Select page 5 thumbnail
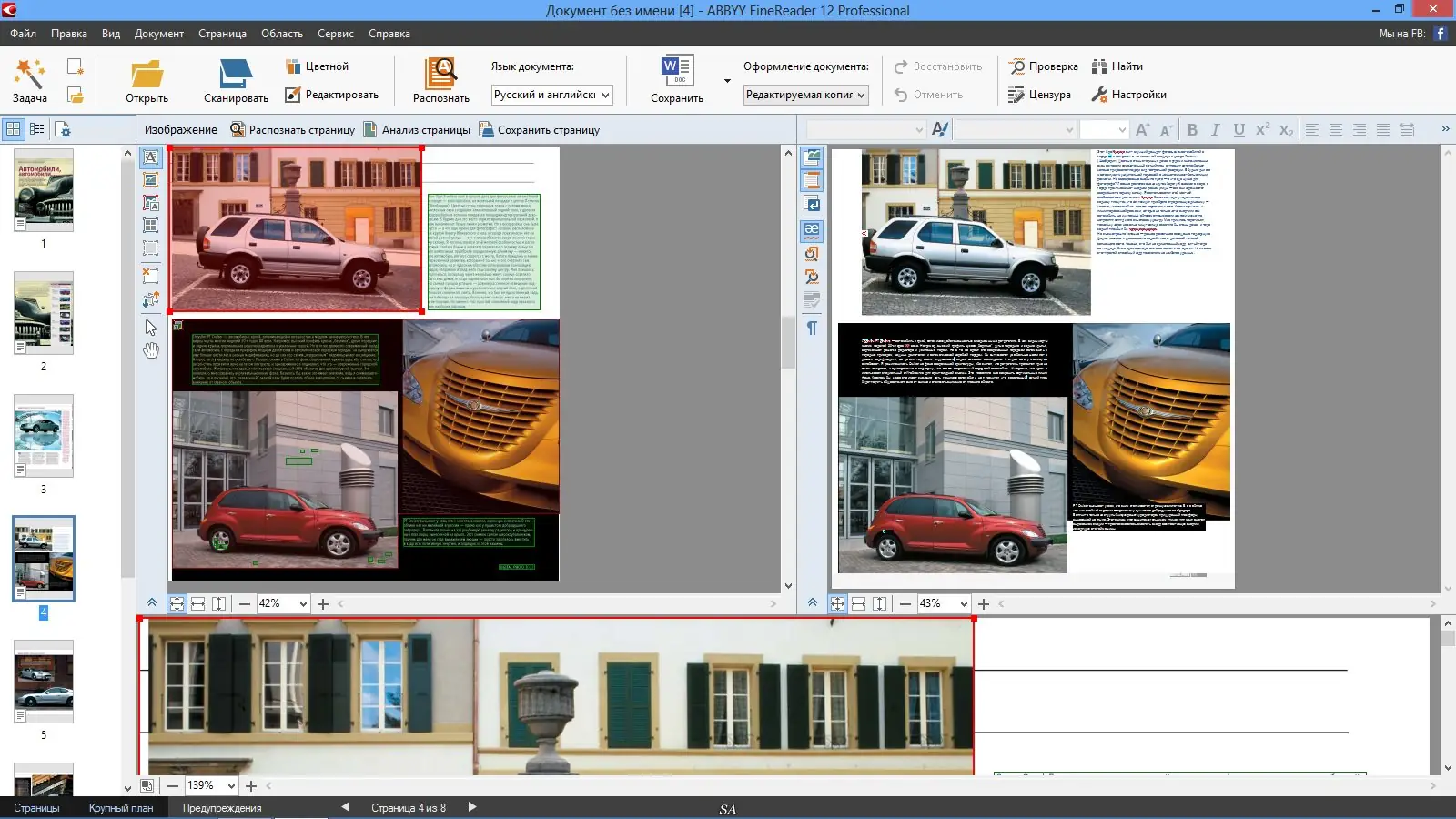 [x=44, y=682]
